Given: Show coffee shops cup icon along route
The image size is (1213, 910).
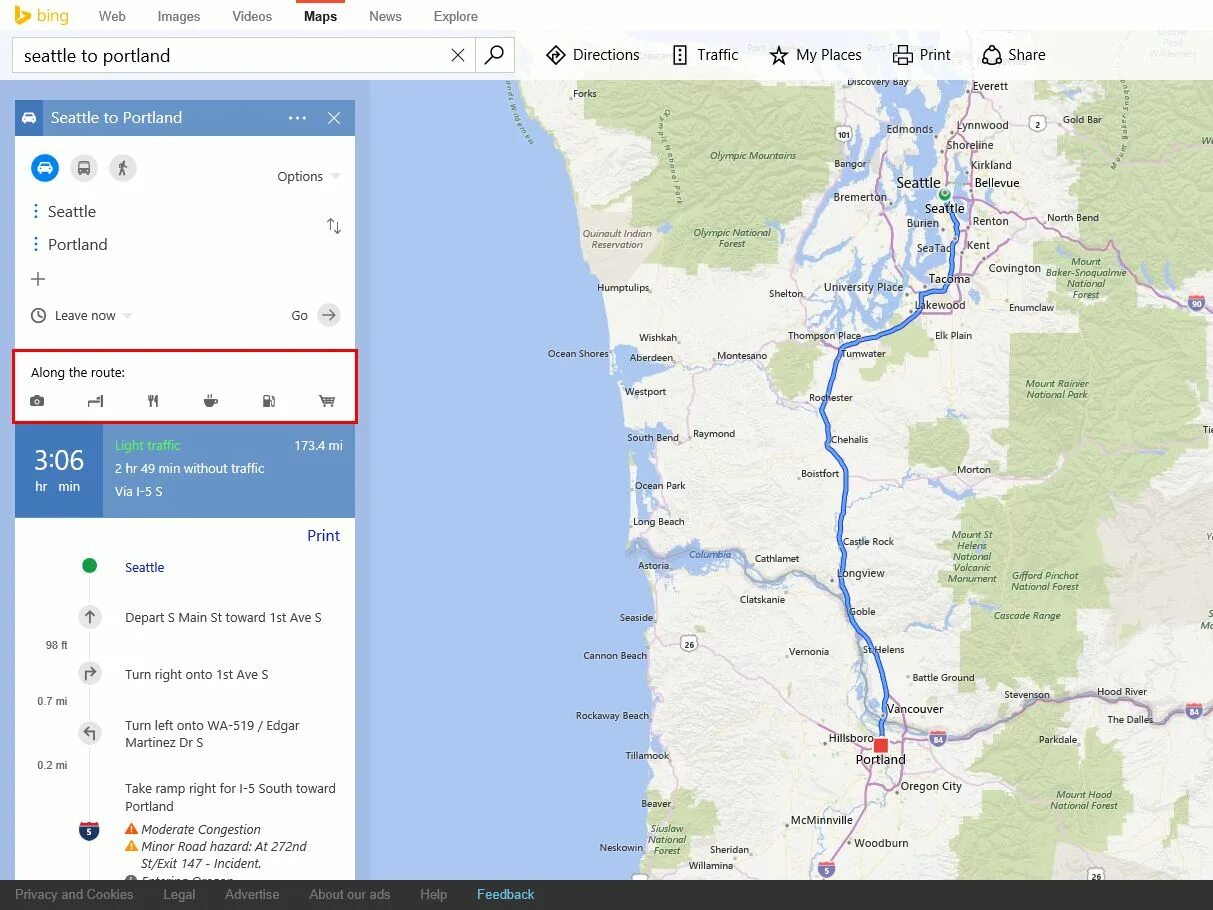Looking at the screenshot, I should (210, 401).
